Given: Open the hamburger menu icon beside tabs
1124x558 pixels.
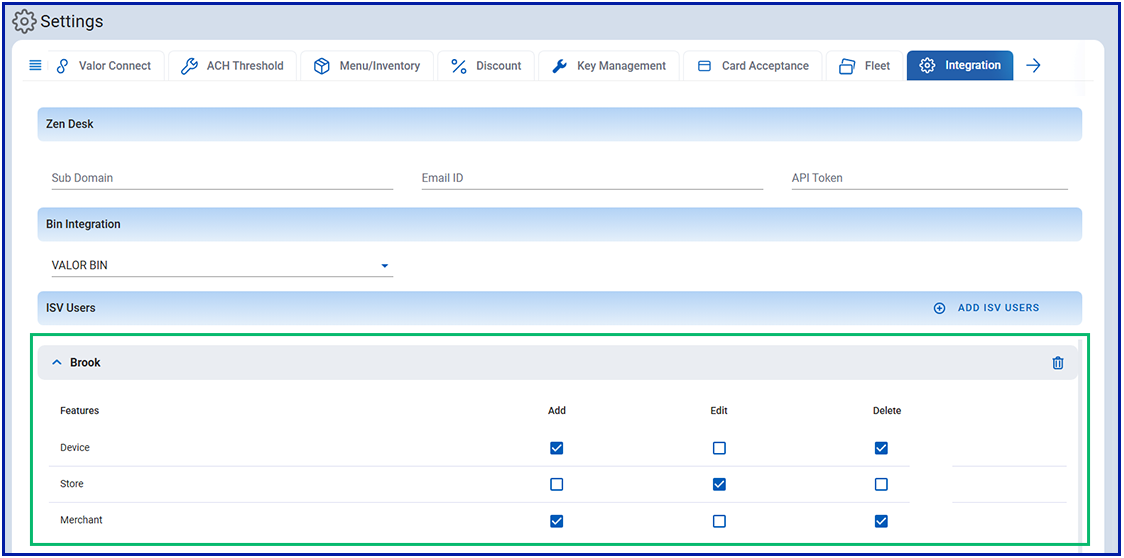Looking at the screenshot, I should click(34, 65).
